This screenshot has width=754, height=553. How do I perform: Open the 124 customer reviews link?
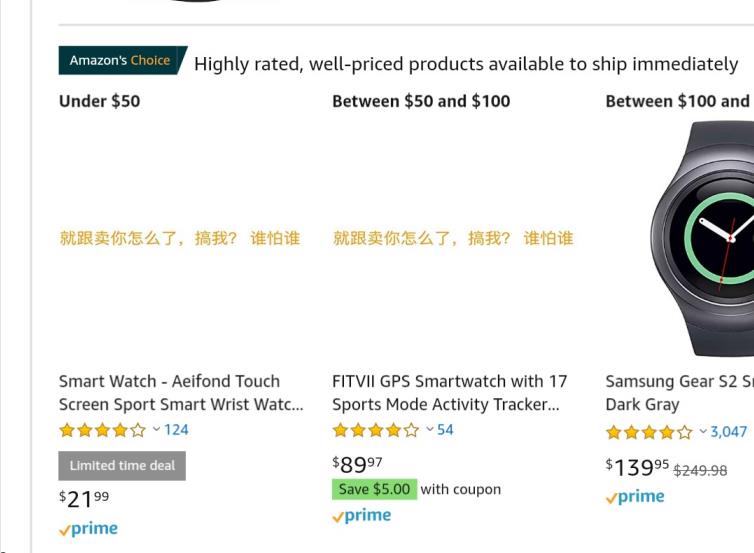coord(176,430)
